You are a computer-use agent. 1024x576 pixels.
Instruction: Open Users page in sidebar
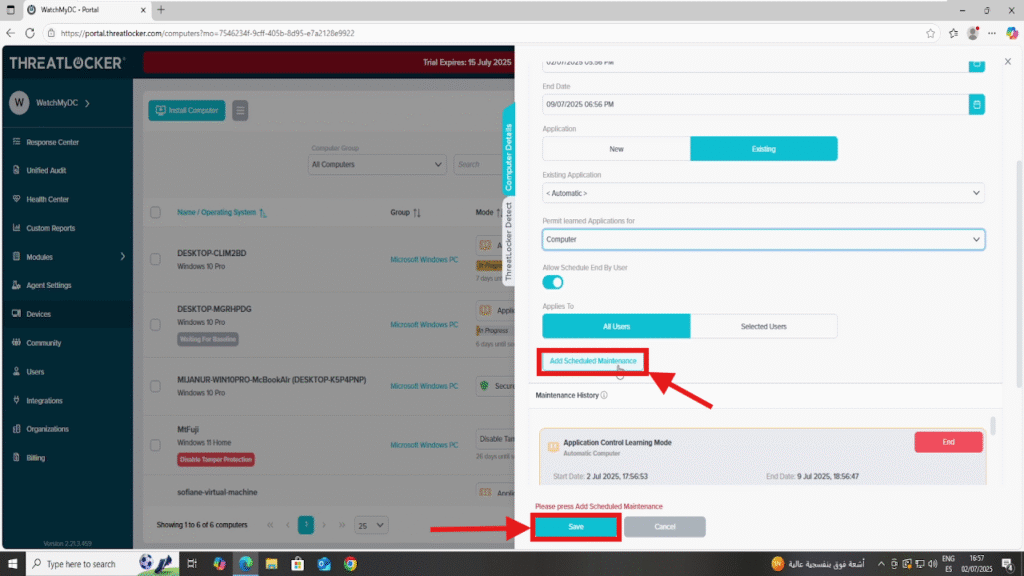tap(35, 372)
